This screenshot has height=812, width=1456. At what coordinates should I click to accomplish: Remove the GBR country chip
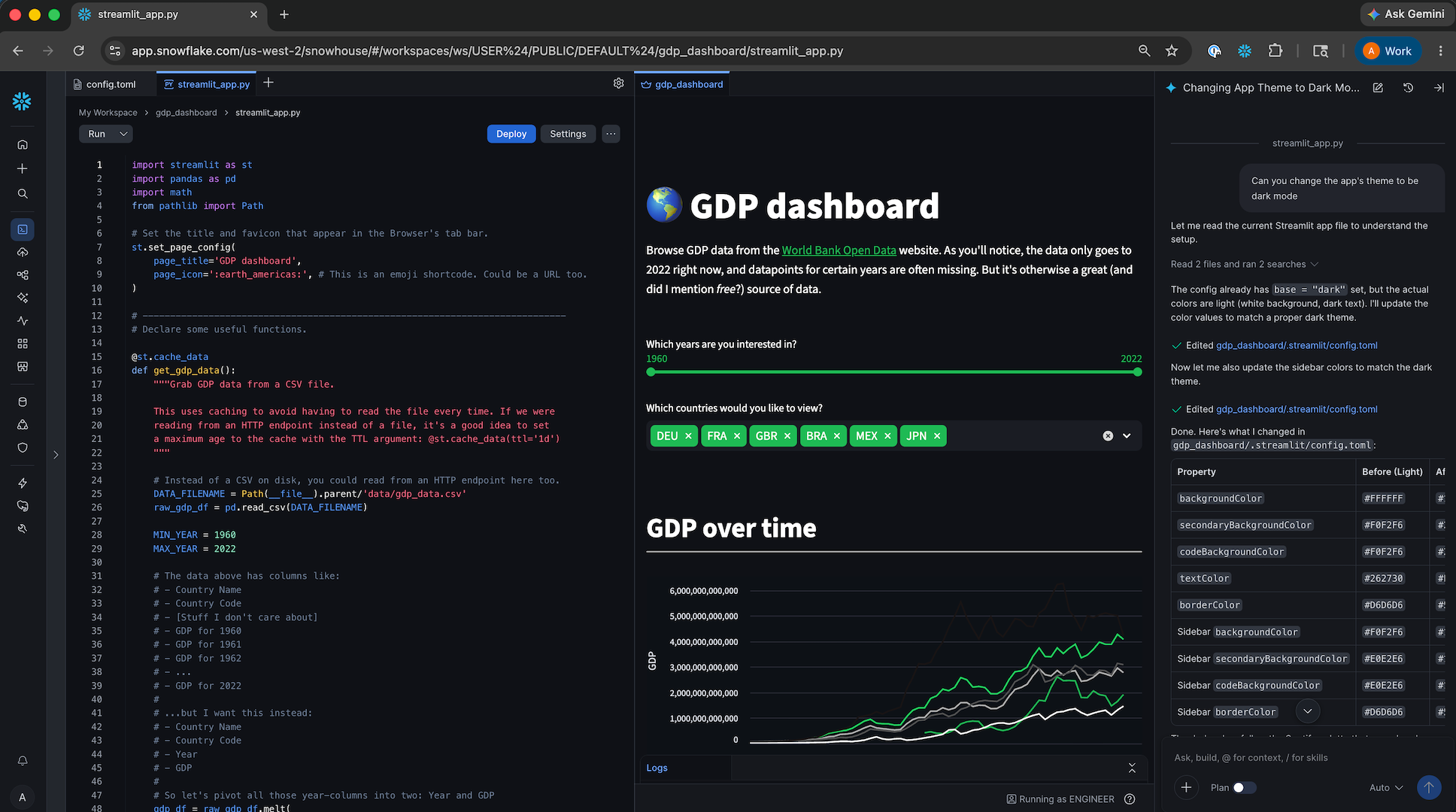787,436
